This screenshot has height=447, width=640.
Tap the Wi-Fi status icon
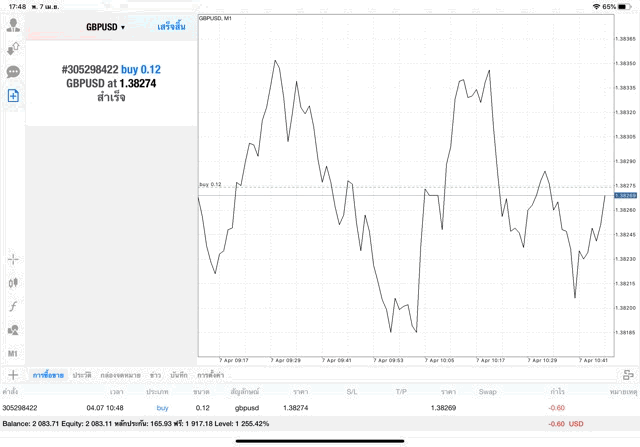tap(597, 7)
